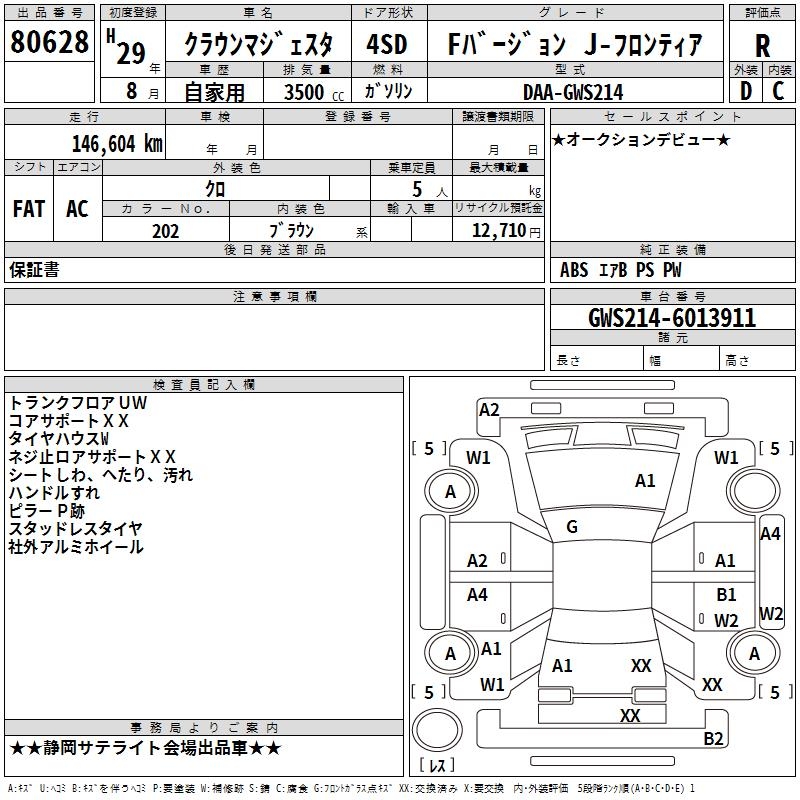Click the note ハンドルすれ
800x800 pixels.
pyautogui.click(x=54, y=493)
